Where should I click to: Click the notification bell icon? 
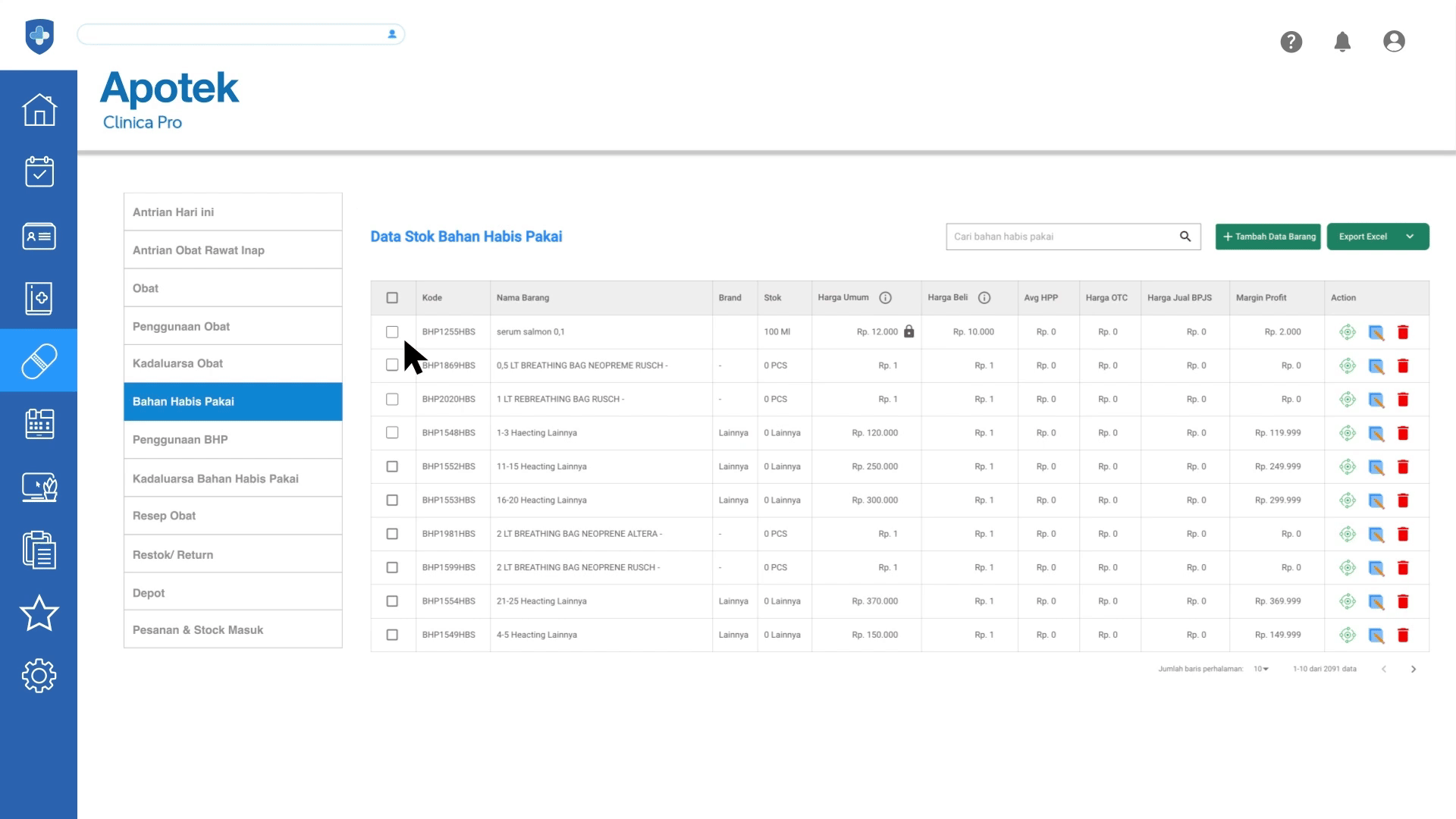point(1342,42)
